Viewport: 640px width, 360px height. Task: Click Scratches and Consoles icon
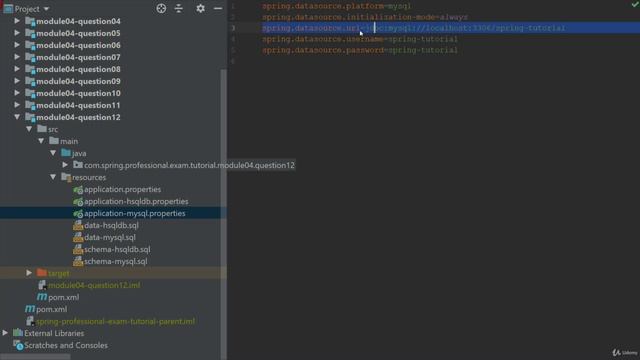pyautogui.click(x=18, y=345)
